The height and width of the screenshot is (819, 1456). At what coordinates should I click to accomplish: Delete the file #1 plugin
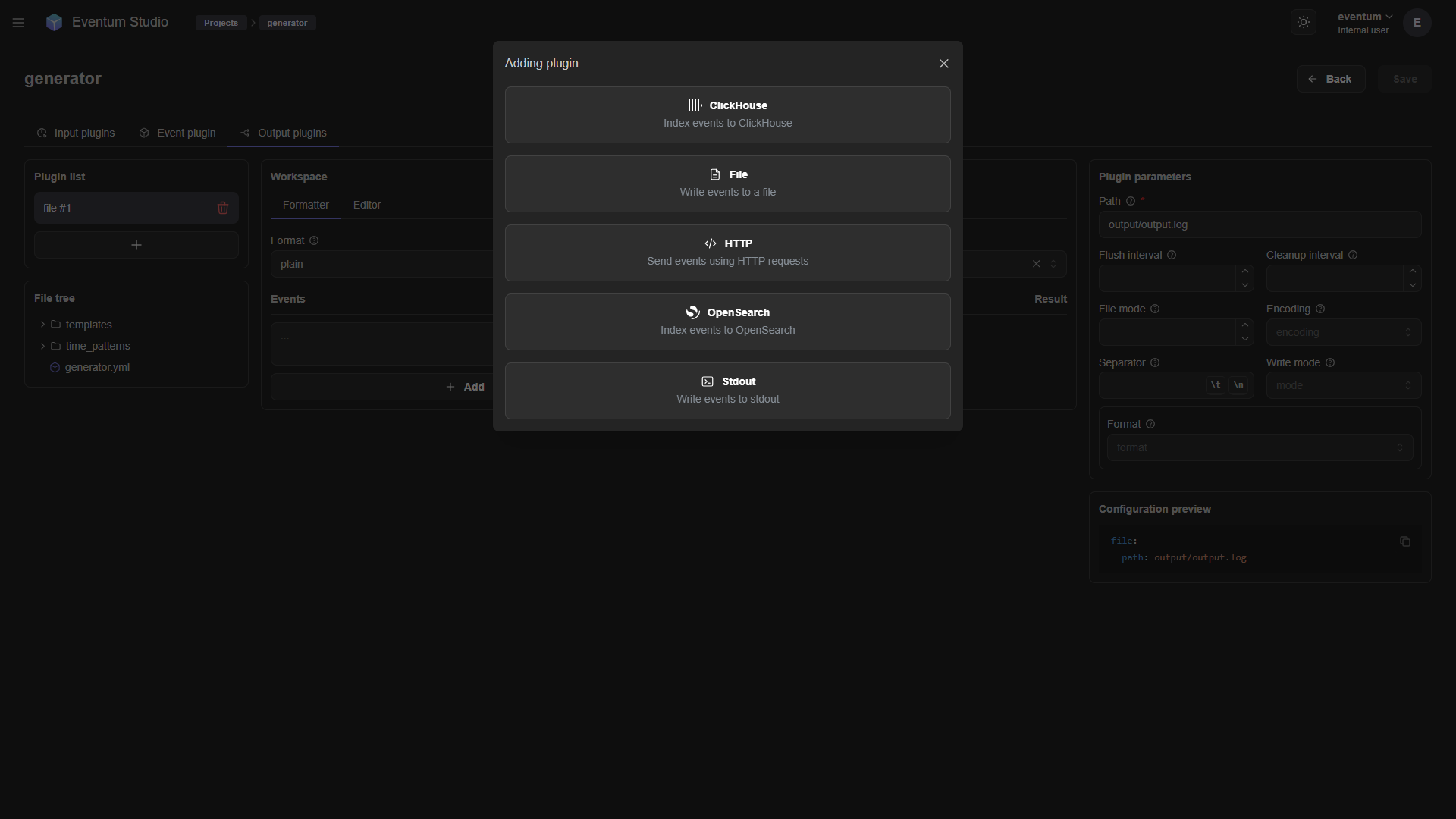[x=223, y=208]
